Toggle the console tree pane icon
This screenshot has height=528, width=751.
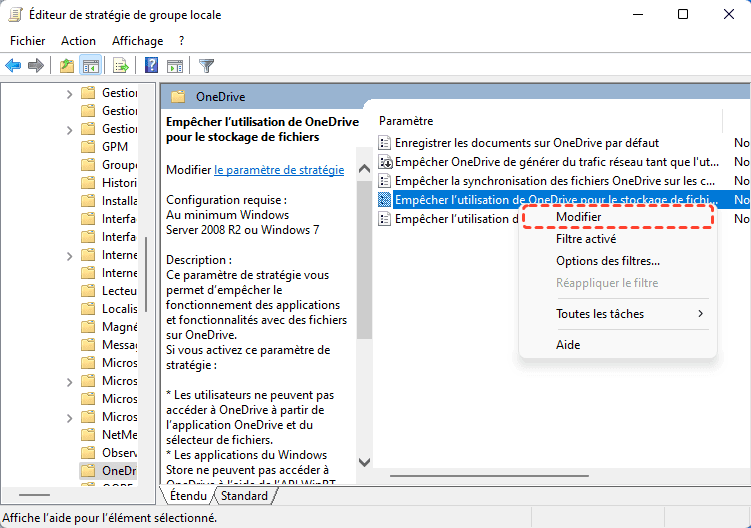[x=91, y=65]
